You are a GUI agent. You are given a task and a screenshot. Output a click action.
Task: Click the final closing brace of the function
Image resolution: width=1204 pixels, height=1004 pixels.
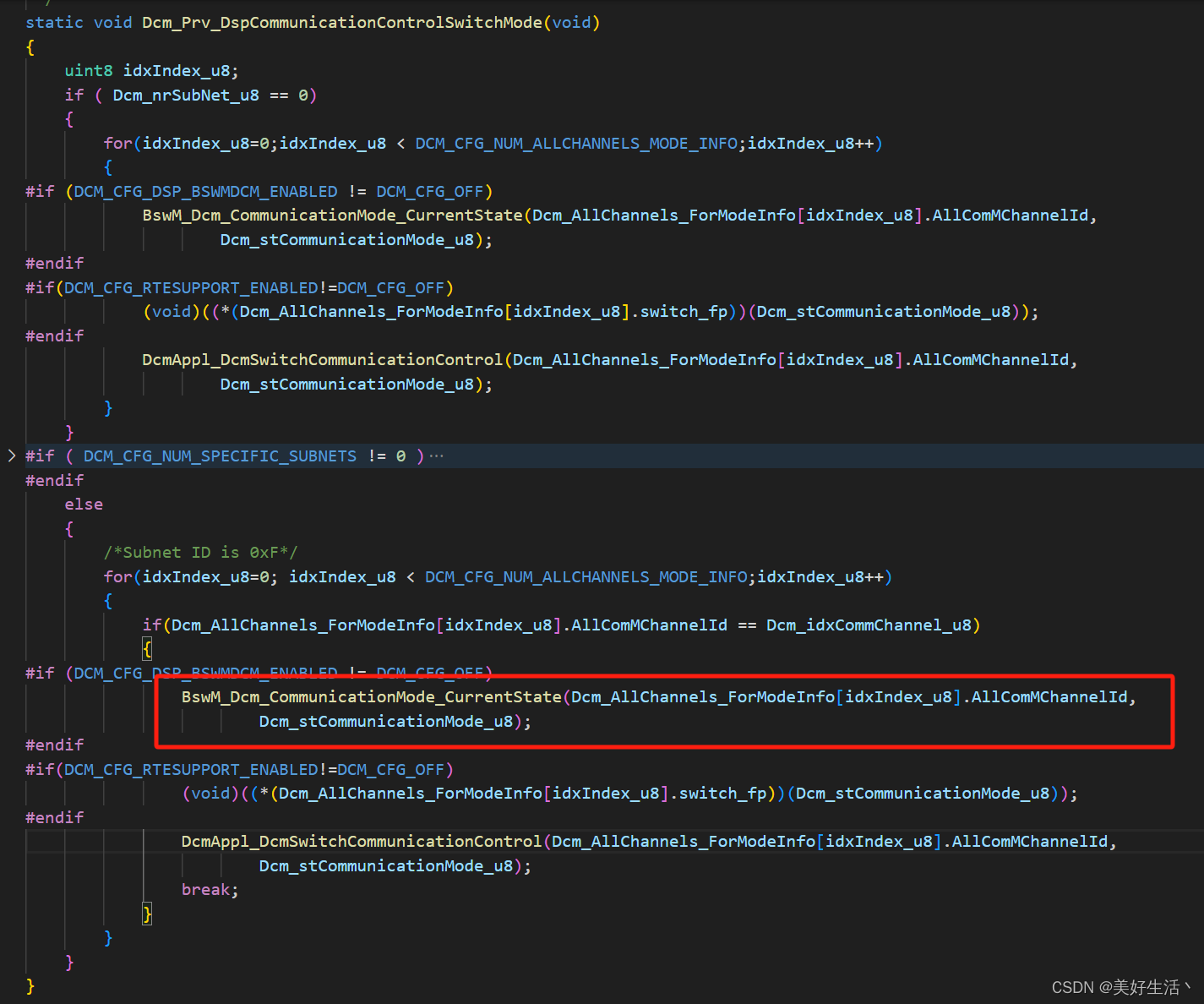click(x=30, y=985)
